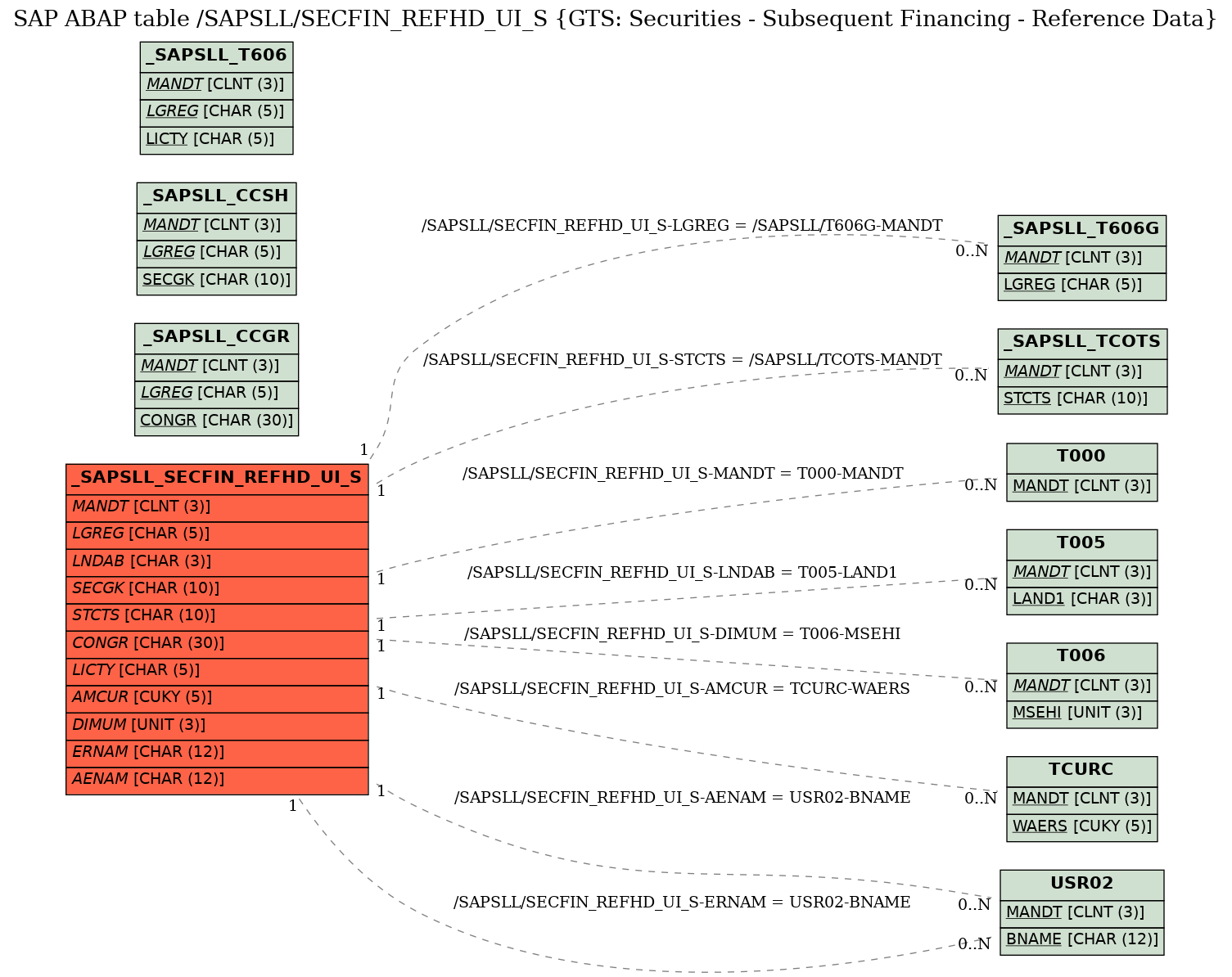
Task: Click the T005 table header
Action: coord(1081,544)
